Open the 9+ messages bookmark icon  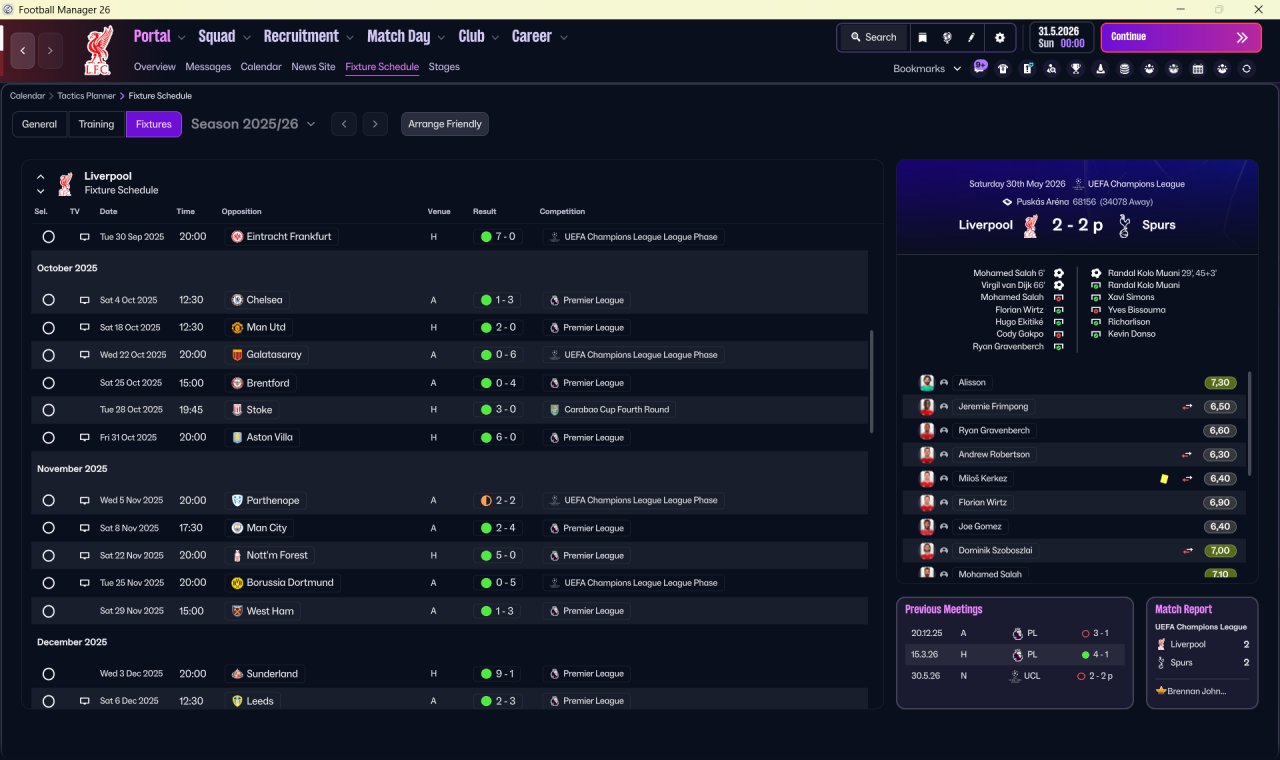[x=980, y=67]
